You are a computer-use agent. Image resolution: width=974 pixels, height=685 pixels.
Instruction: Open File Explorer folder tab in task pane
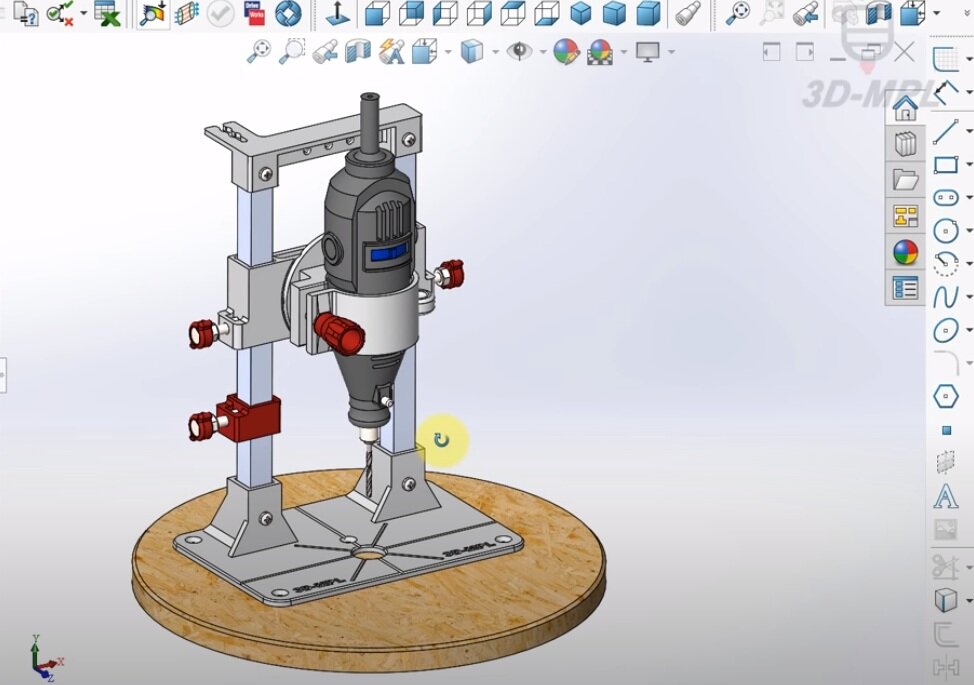tap(905, 180)
